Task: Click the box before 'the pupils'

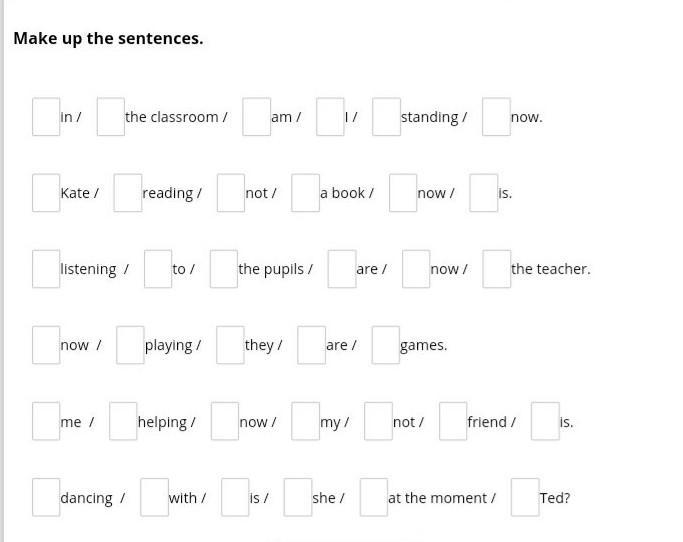Action: 224,269
